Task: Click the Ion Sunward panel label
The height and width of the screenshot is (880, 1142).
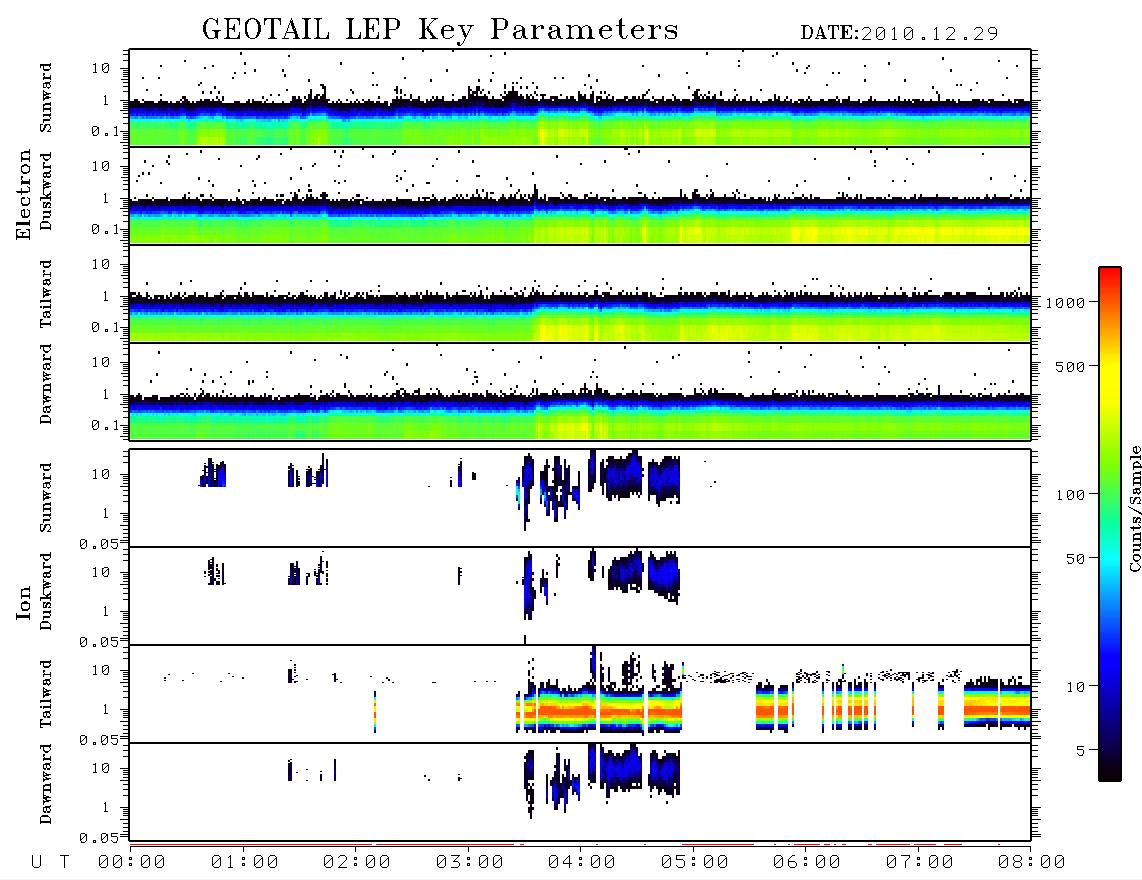Action: coord(46,498)
